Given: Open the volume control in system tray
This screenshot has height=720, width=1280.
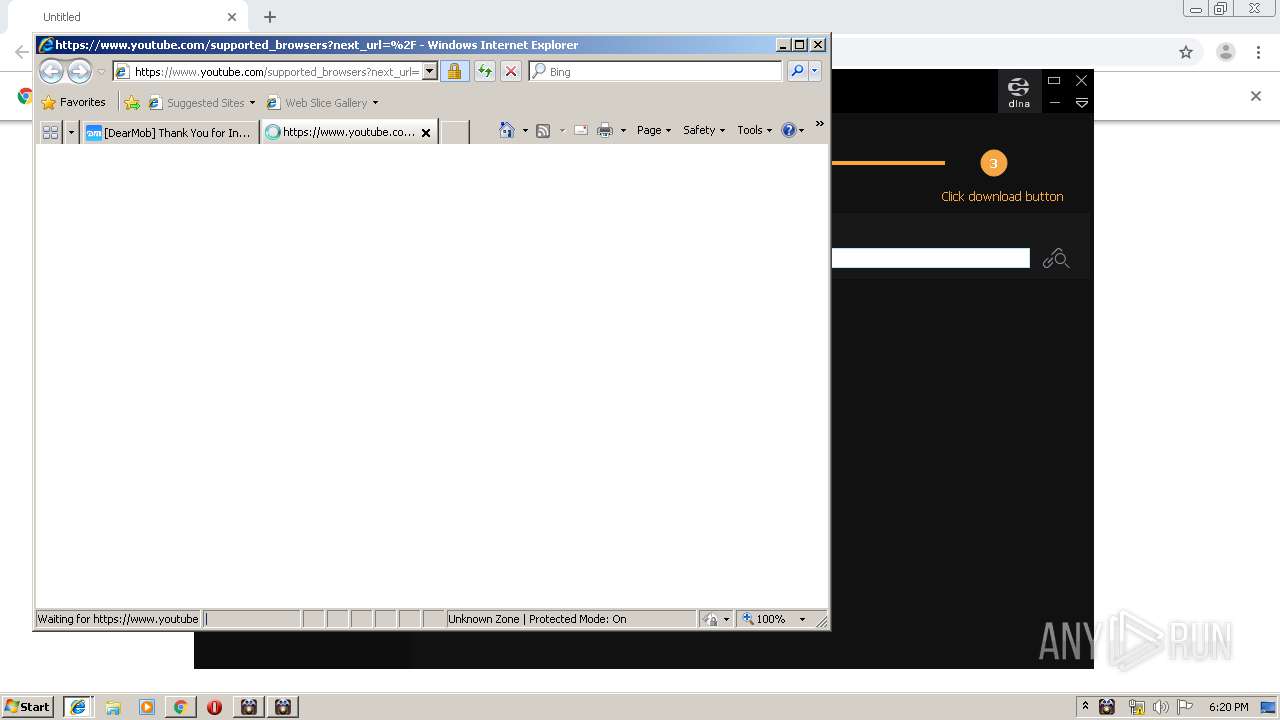Looking at the screenshot, I should coord(1161,707).
